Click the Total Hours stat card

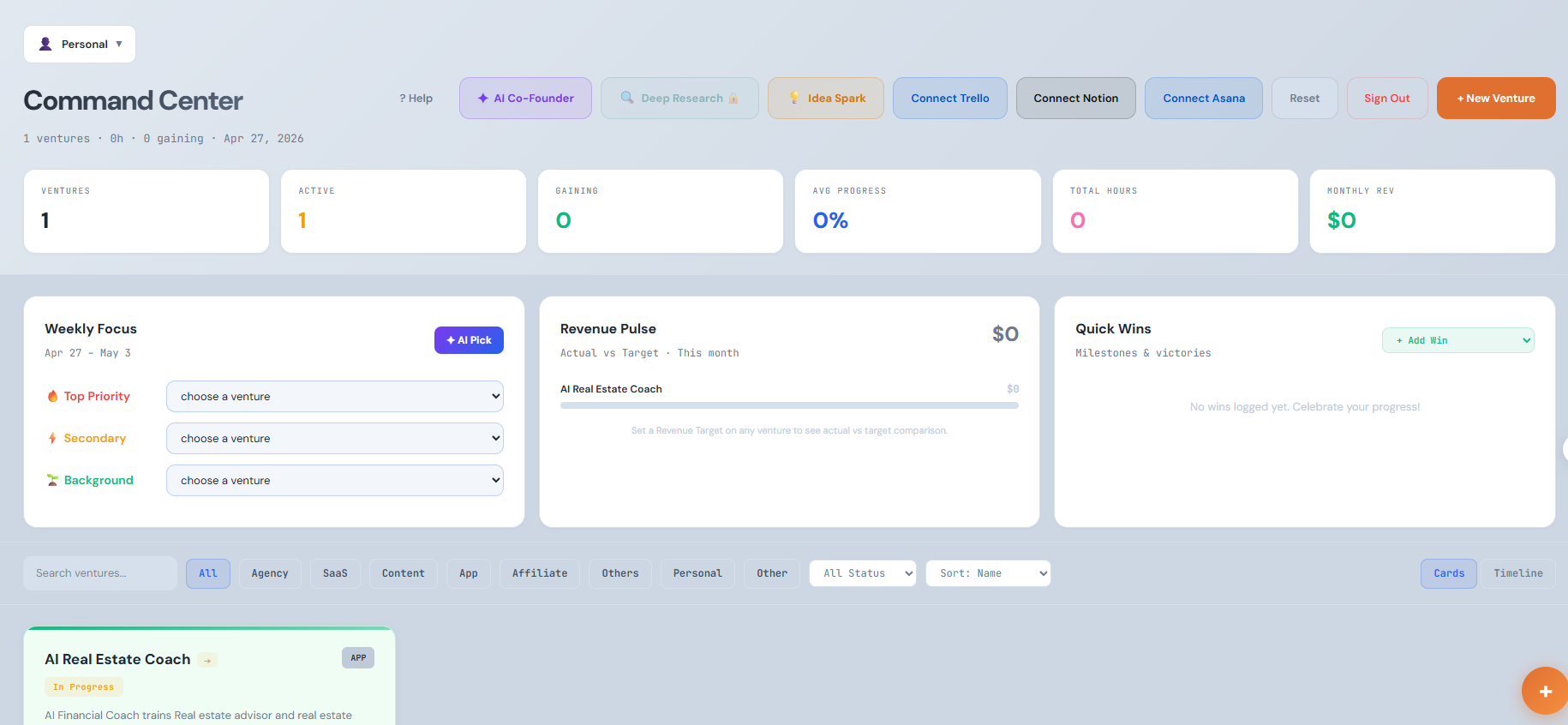point(1176,211)
